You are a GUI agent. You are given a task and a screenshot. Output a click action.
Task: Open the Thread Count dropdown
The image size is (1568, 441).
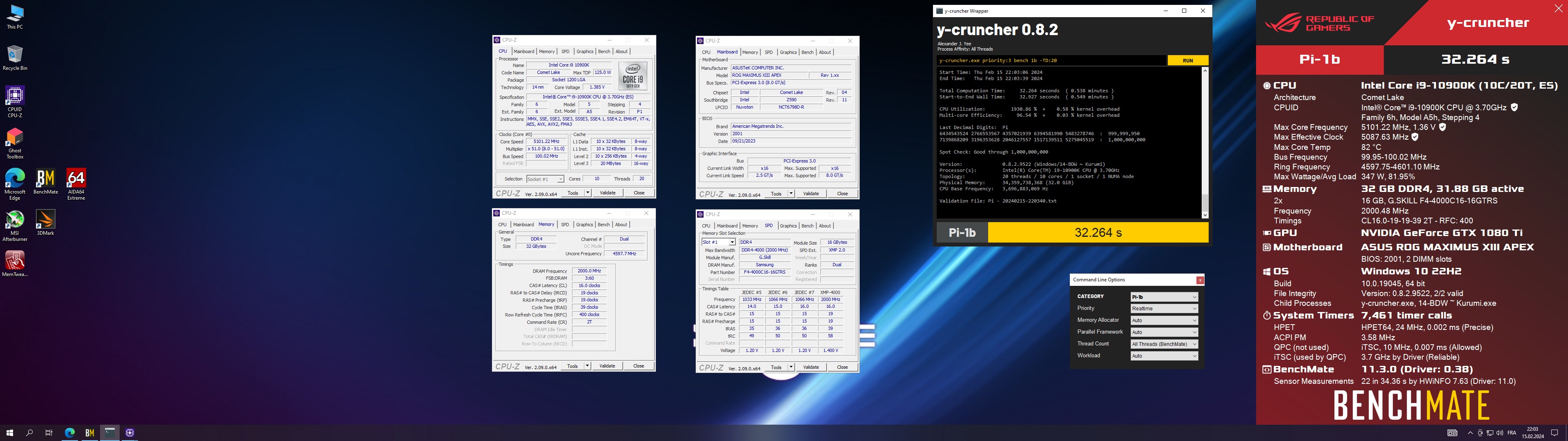click(x=1164, y=344)
